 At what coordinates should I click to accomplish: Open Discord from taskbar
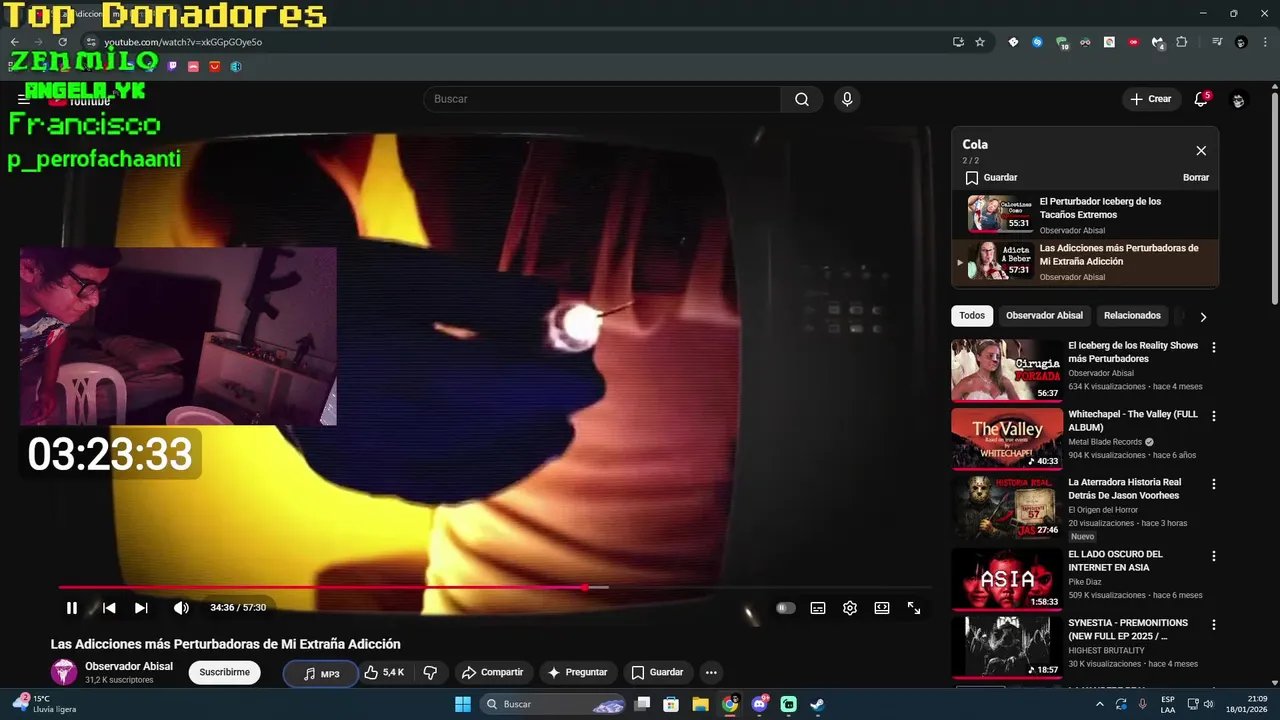click(x=759, y=704)
